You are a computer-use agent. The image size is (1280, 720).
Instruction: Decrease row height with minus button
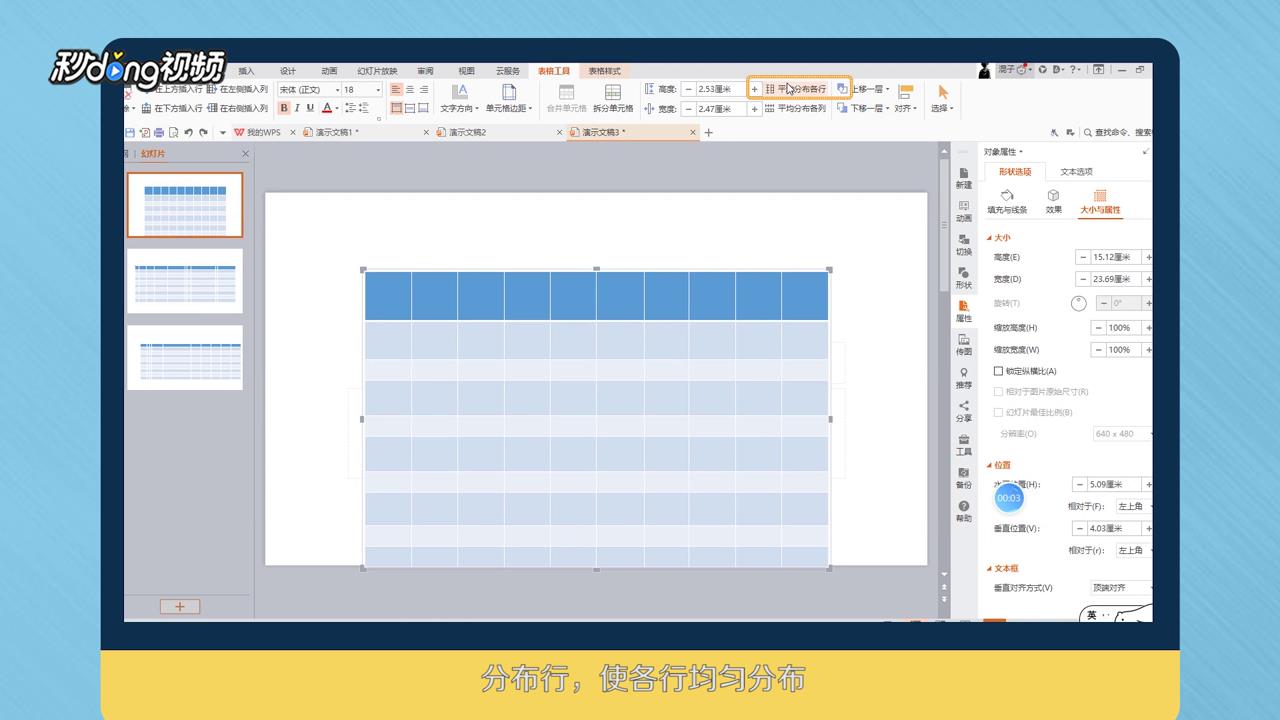pyautogui.click(x=688, y=89)
